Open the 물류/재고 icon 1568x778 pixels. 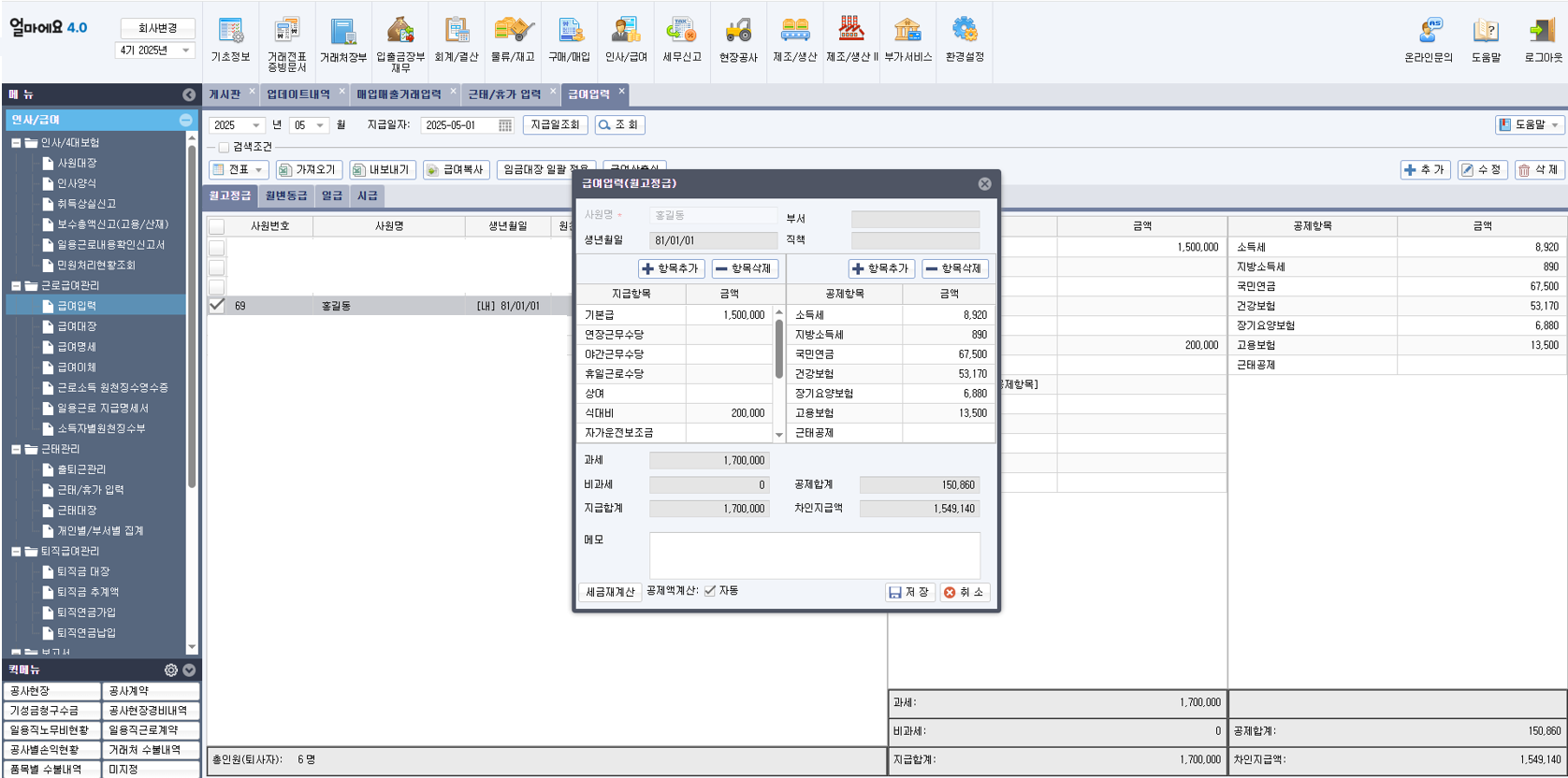pos(513,40)
